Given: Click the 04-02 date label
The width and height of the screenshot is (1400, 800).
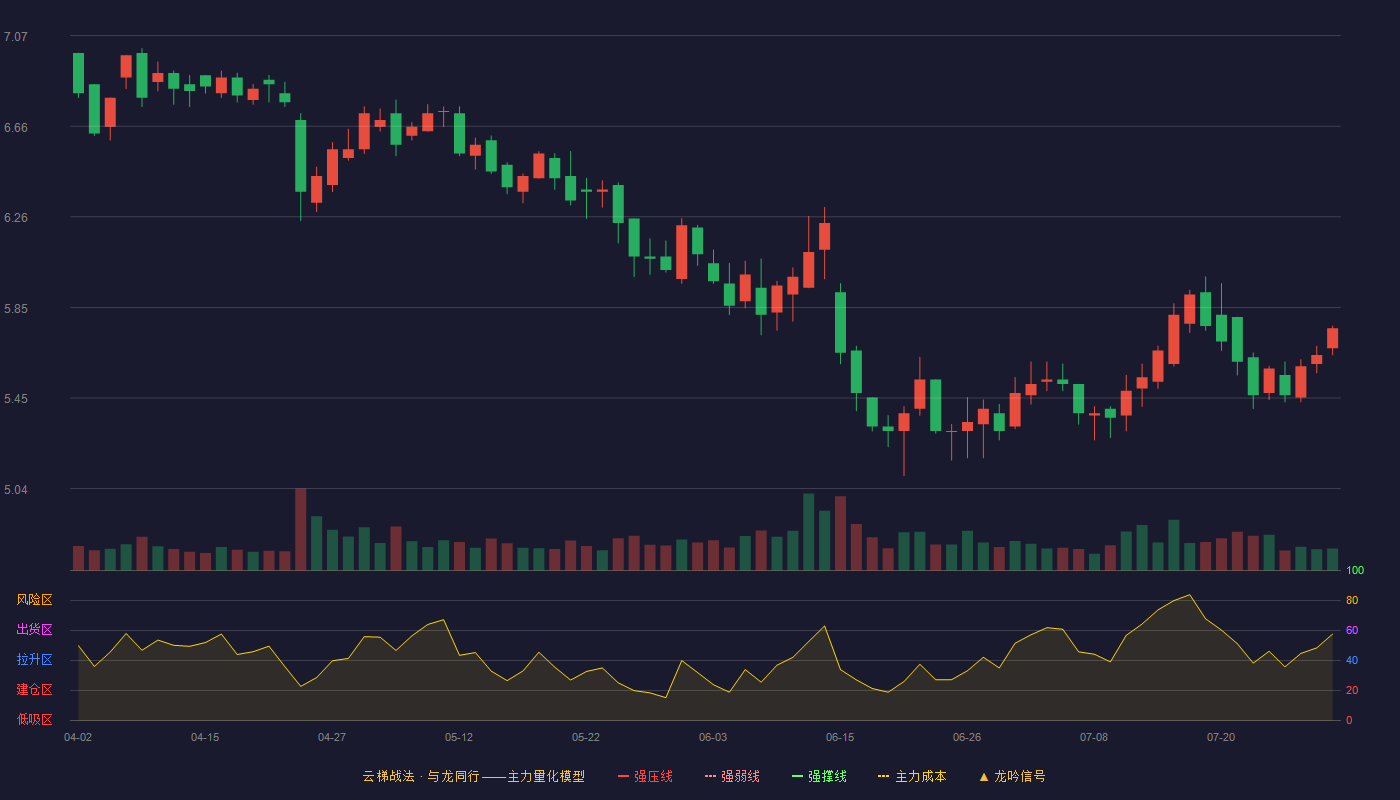Looking at the screenshot, I should point(78,737).
